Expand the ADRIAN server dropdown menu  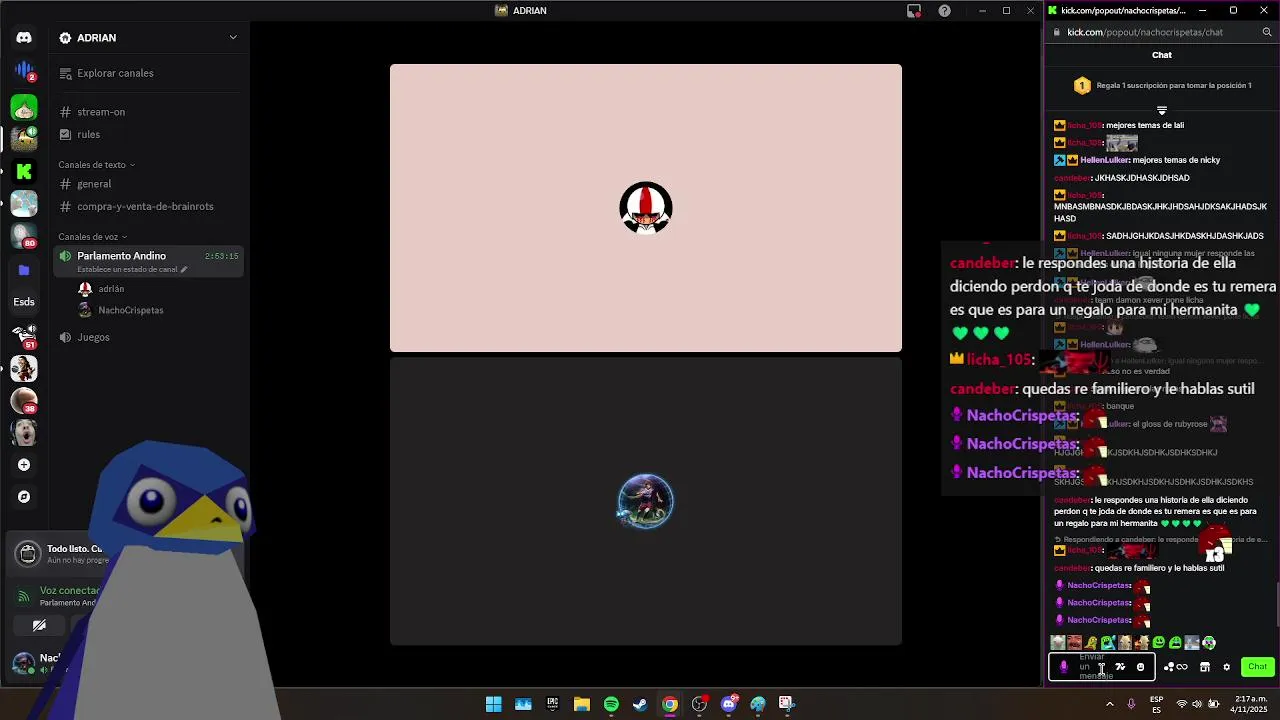coord(233,37)
